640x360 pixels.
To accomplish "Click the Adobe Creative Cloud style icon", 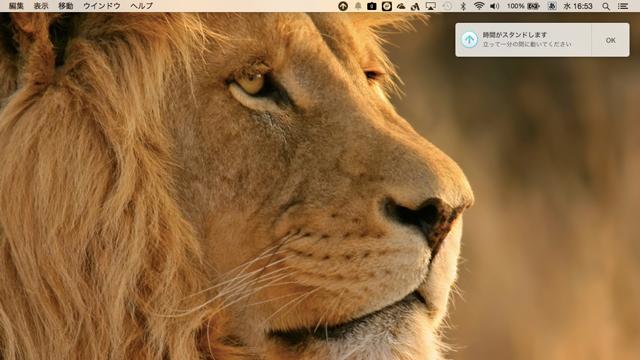I will click(x=415, y=6).
